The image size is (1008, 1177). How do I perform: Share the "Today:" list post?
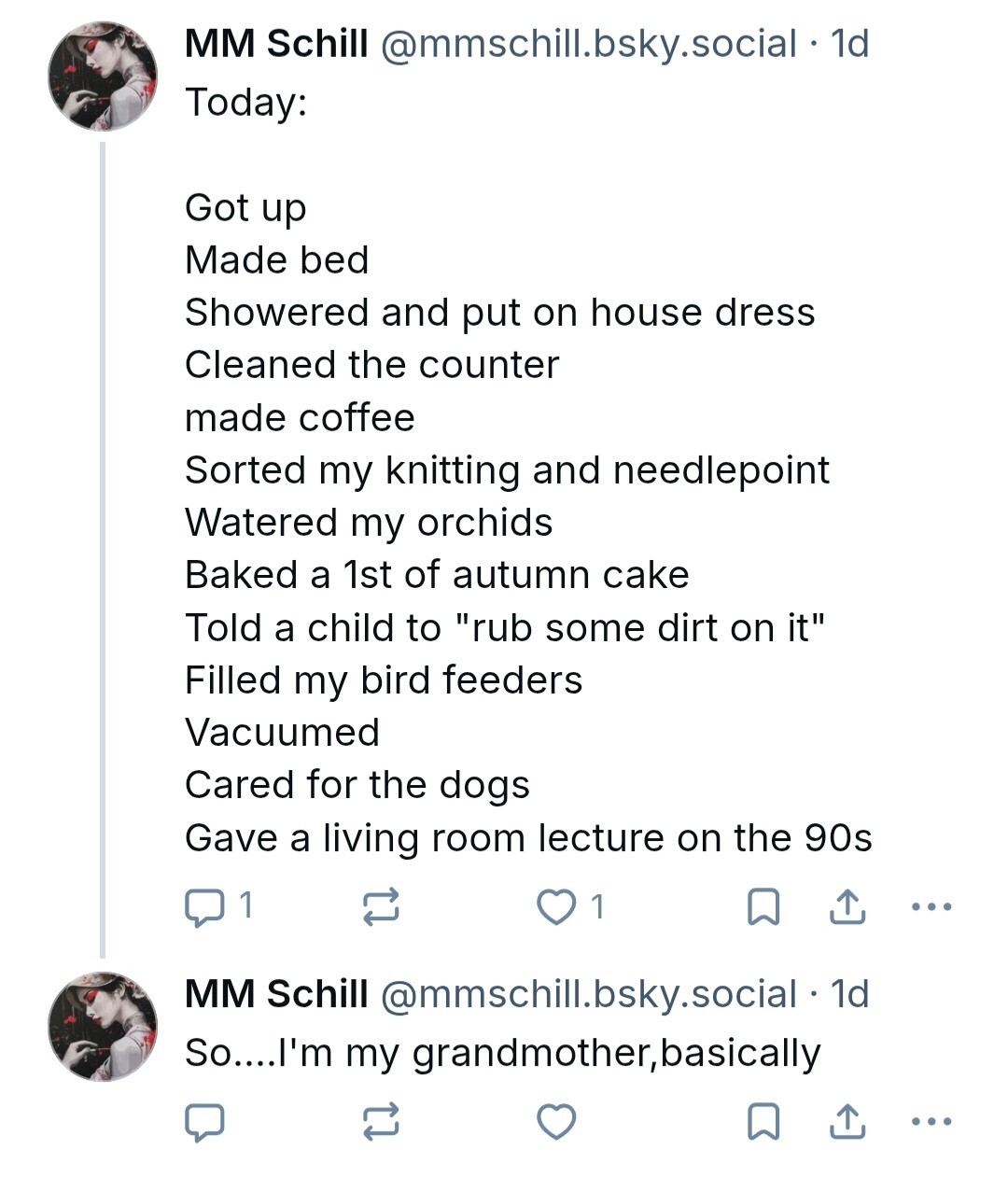click(847, 906)
